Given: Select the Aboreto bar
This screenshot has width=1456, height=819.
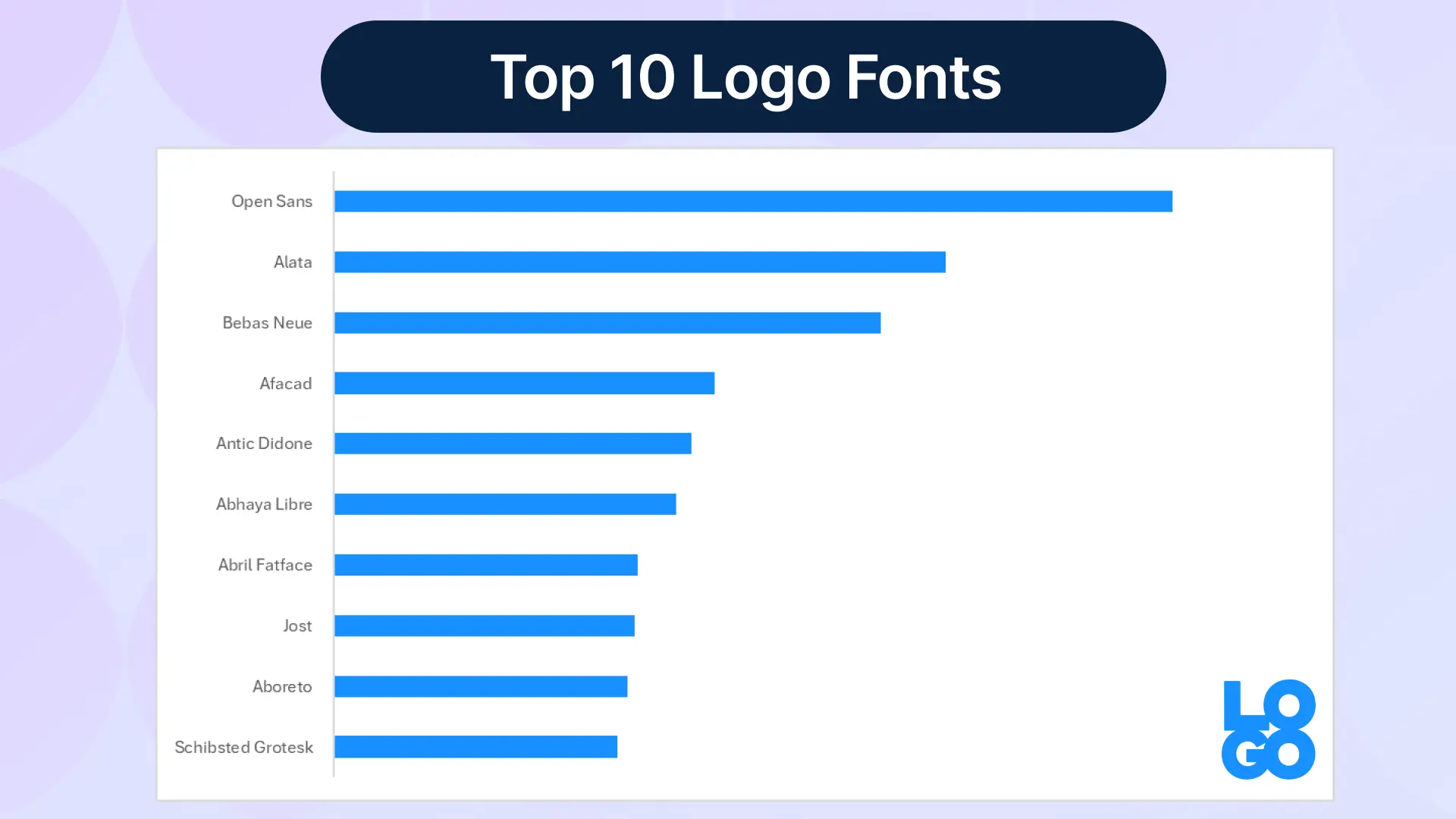Looking at the screenshot, I should 481,686.
